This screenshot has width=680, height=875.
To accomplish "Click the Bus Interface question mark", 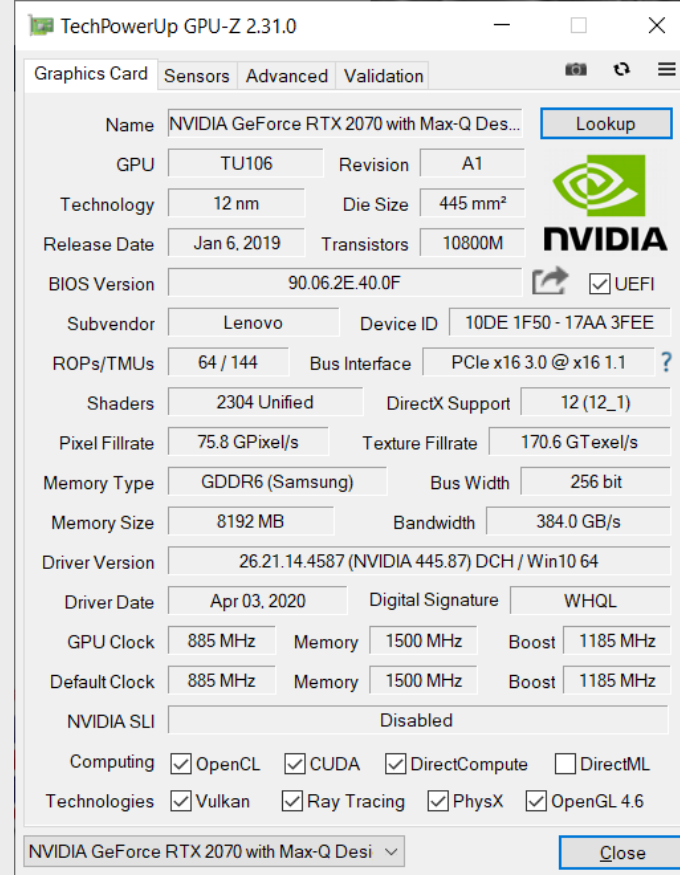I will (x=666, y=362).
